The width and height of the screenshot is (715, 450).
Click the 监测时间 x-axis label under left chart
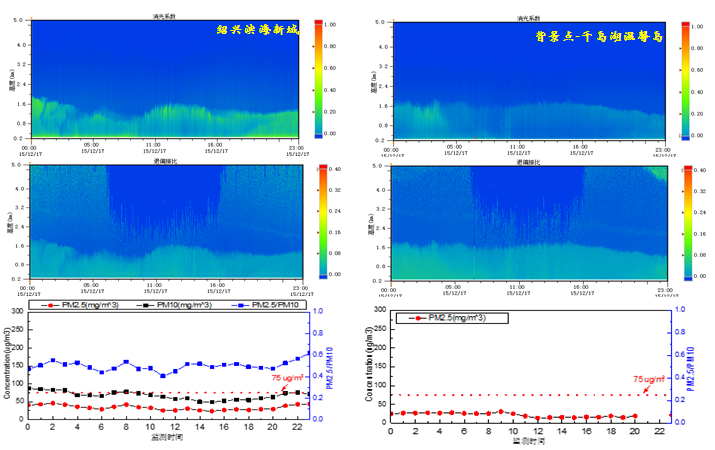tap(168, 440)
